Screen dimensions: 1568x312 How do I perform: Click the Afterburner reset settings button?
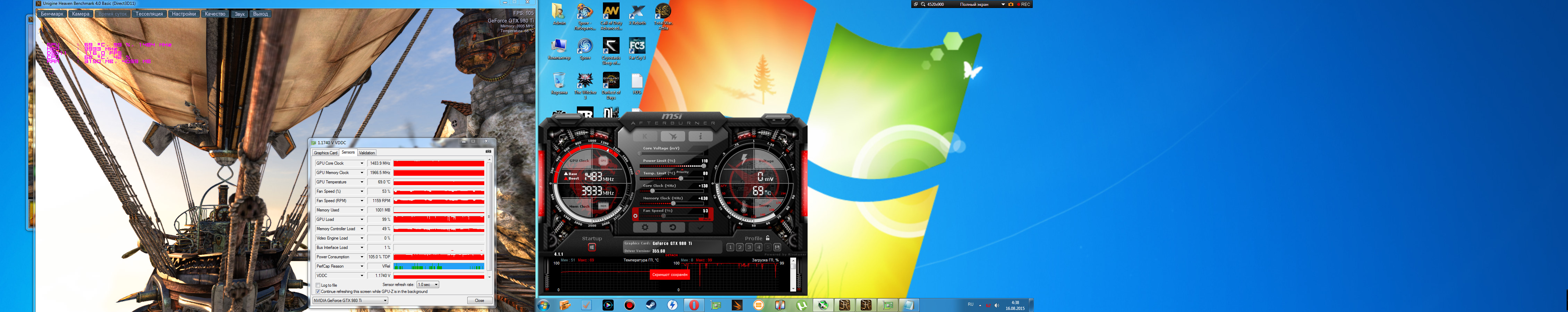point(673,227)
